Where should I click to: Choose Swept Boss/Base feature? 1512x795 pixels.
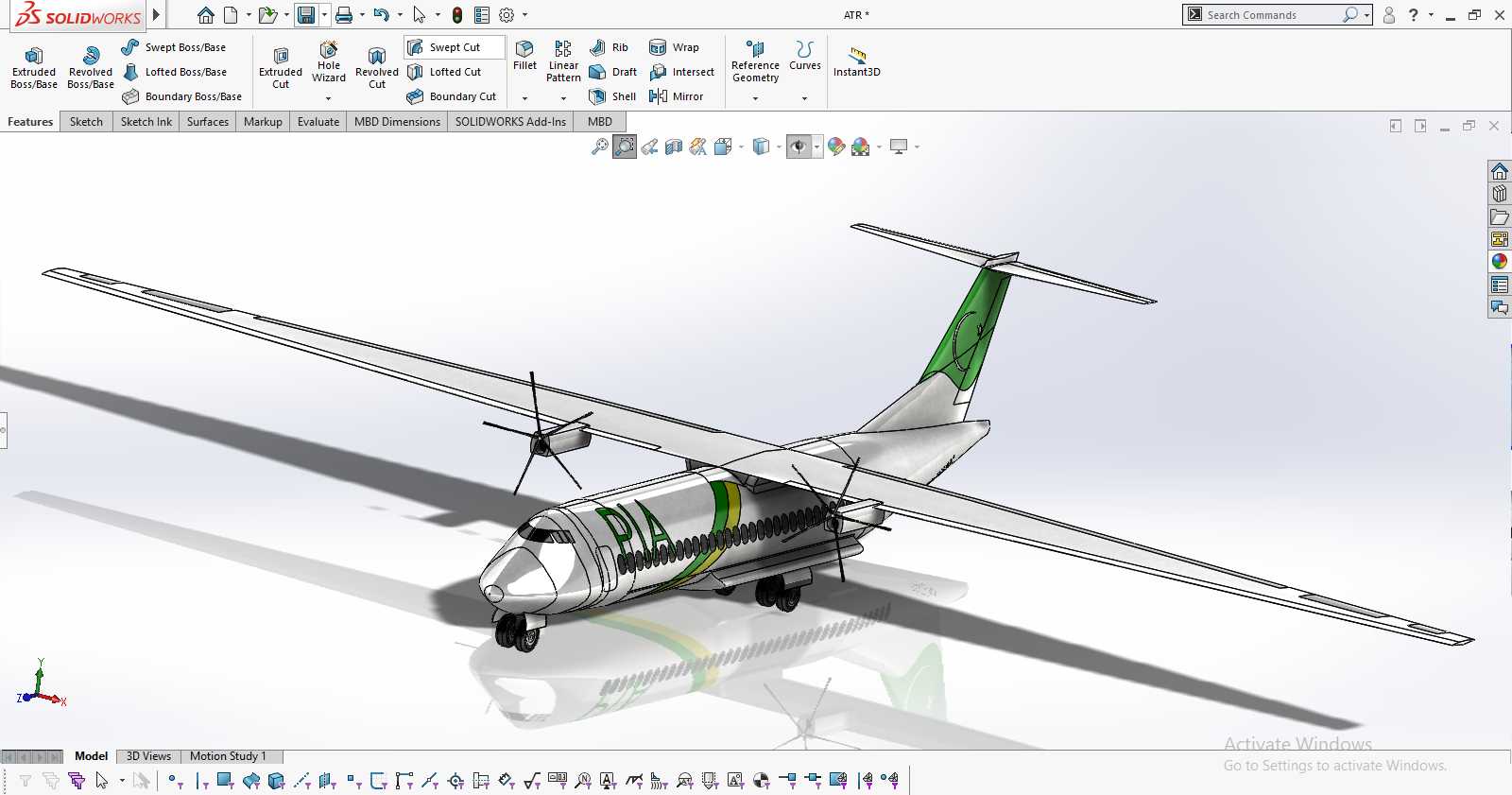point(174,47)
